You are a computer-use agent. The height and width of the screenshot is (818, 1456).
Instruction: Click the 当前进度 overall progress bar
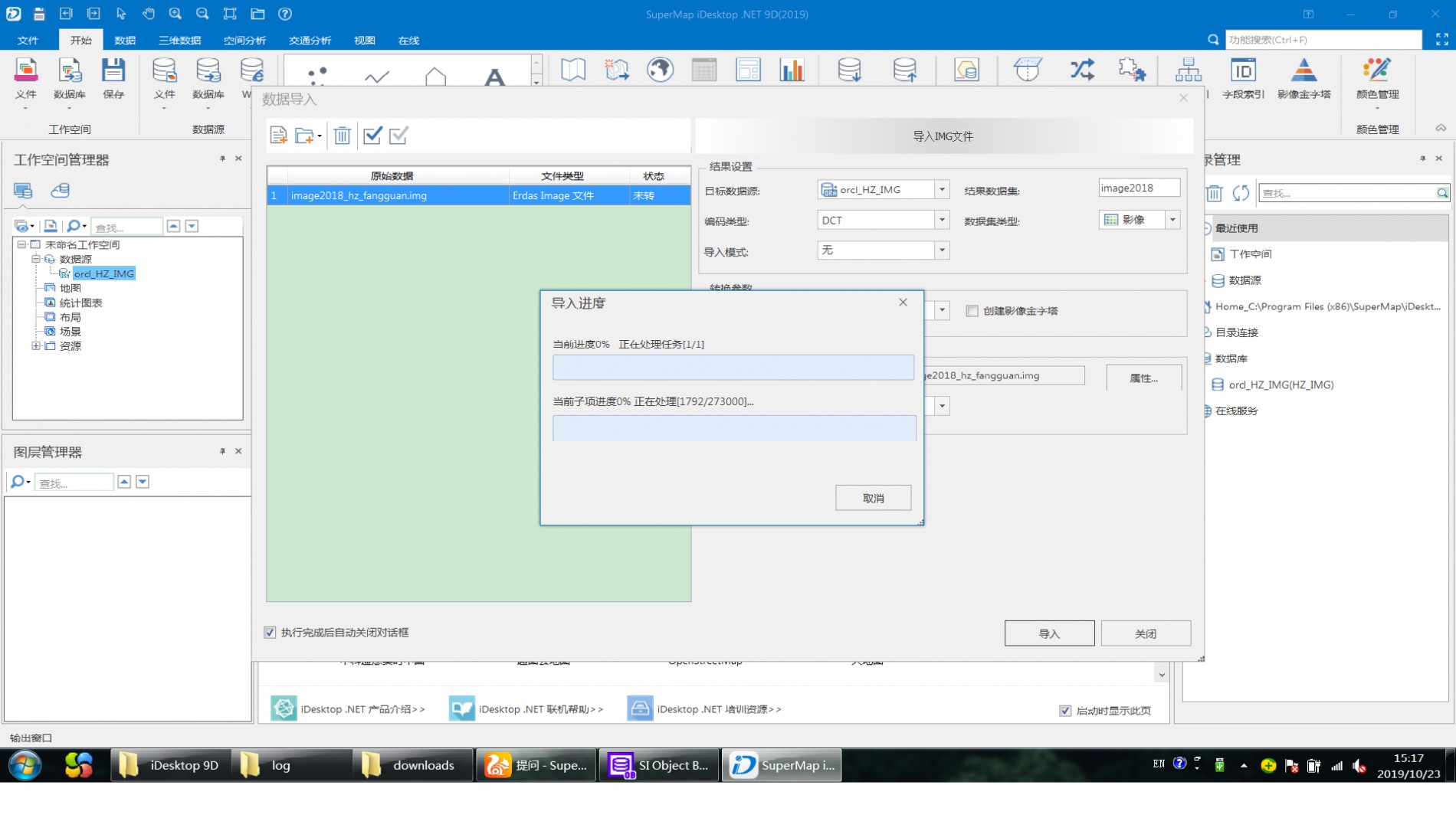(733, 368)
